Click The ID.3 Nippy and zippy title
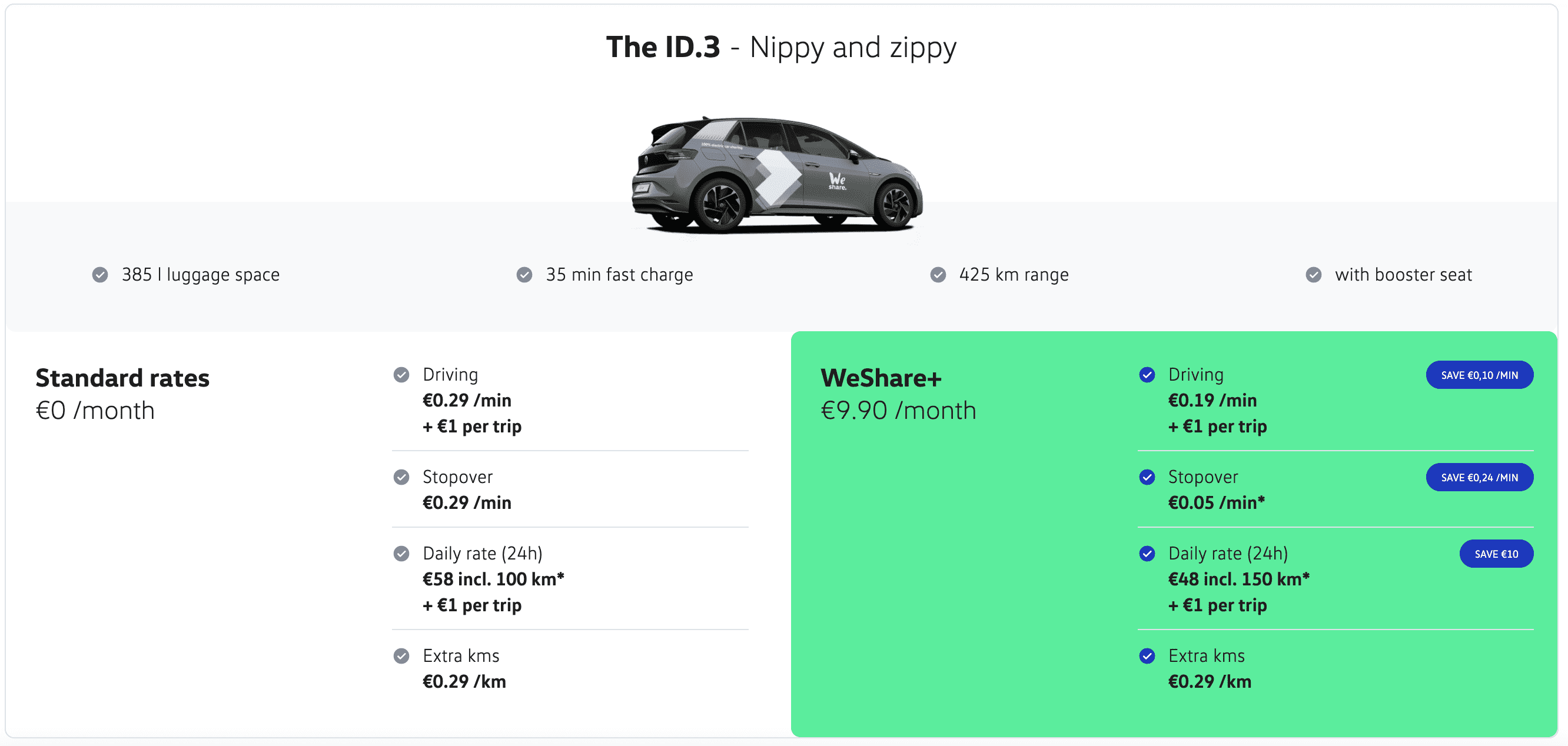The height and width of the screenshot is (746, 1568). pos(781,48)
